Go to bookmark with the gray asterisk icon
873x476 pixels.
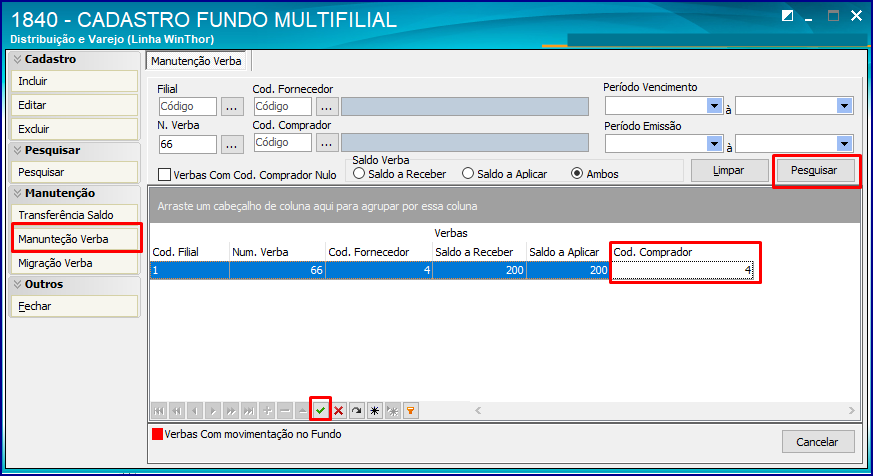393,411
